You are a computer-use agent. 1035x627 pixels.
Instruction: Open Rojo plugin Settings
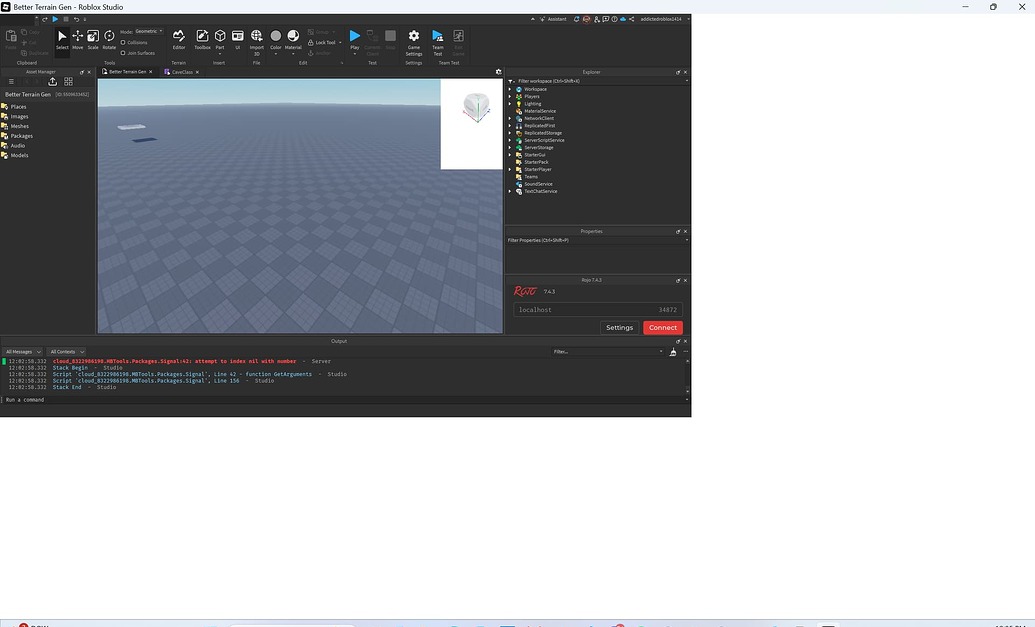(x=620, y=327)
